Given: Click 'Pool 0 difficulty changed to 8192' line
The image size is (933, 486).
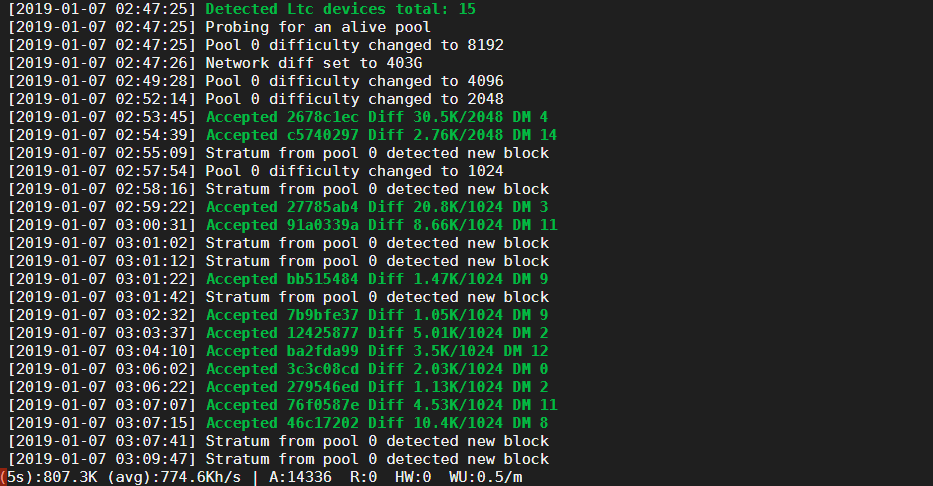Looking at the screenshot, I should pyautogui.click(x=354, y=45).
